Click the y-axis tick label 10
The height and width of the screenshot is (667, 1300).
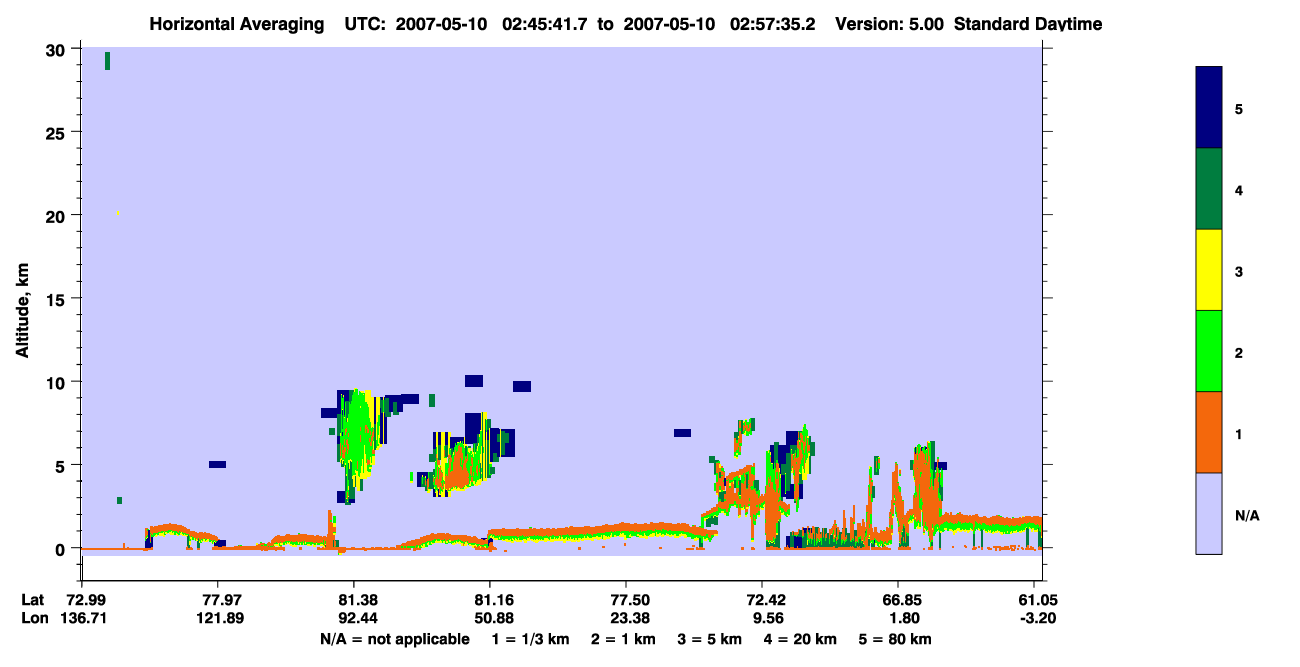coord(58,382)
